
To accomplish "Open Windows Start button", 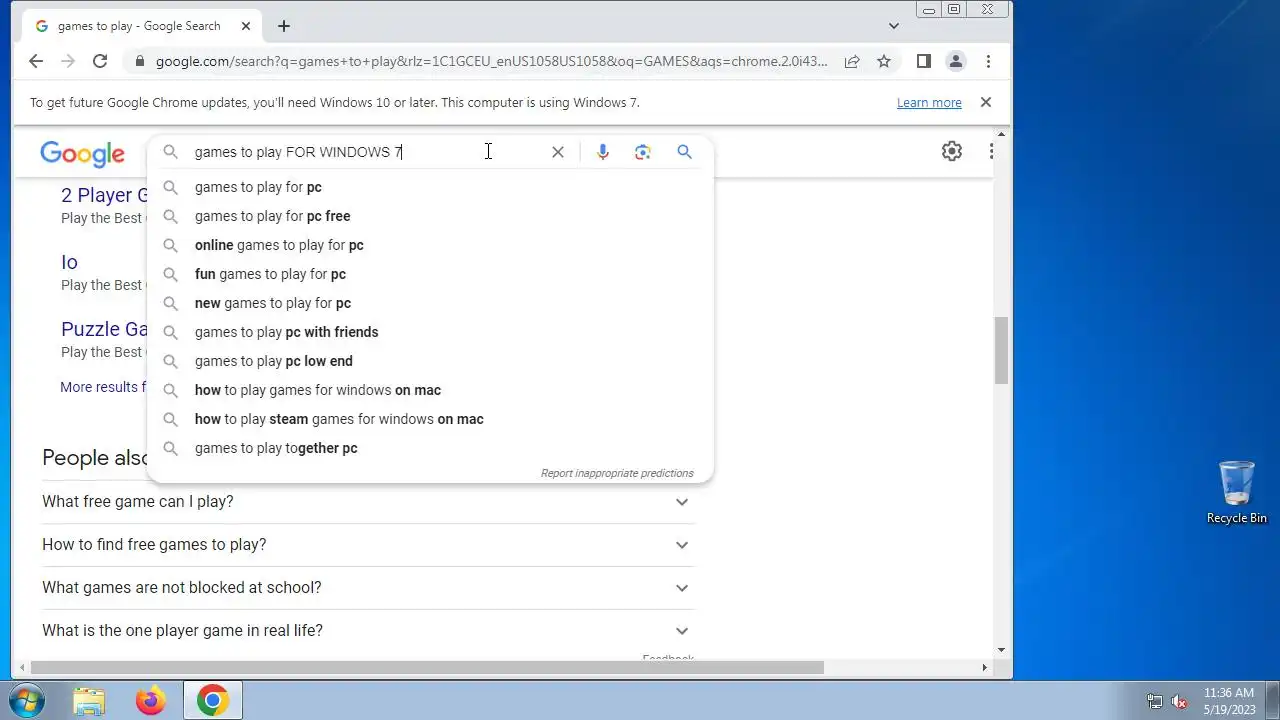I will [x=26, y=700].
